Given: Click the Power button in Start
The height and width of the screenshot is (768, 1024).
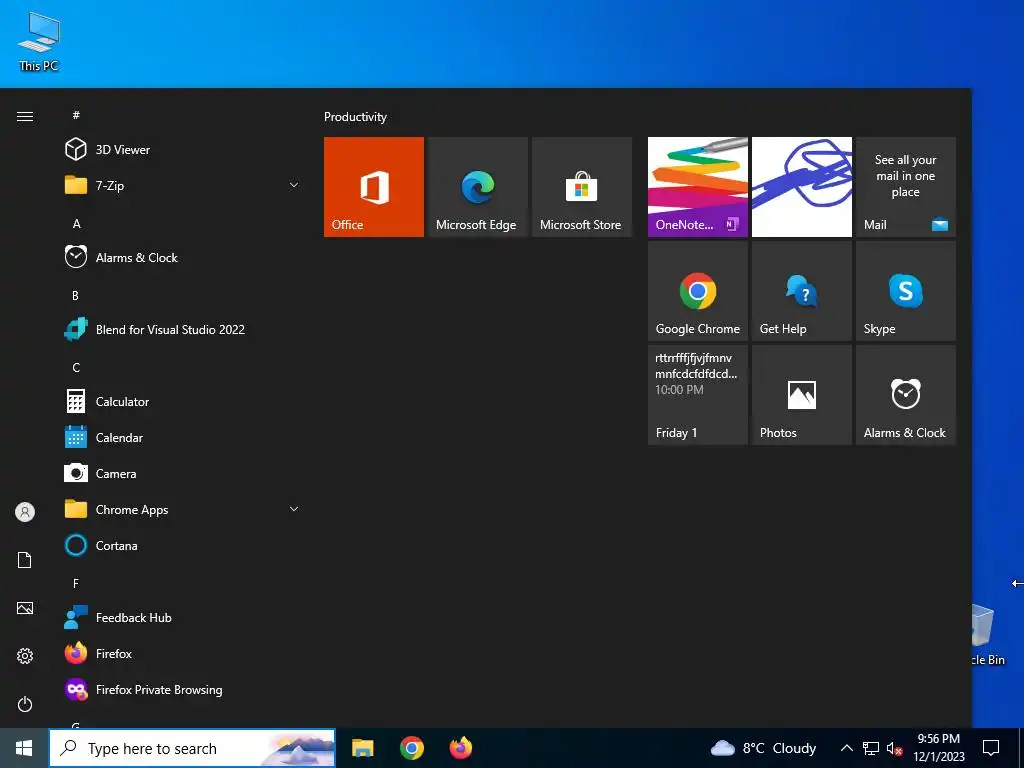Looking at the screenshot, I should click(25, 704).
